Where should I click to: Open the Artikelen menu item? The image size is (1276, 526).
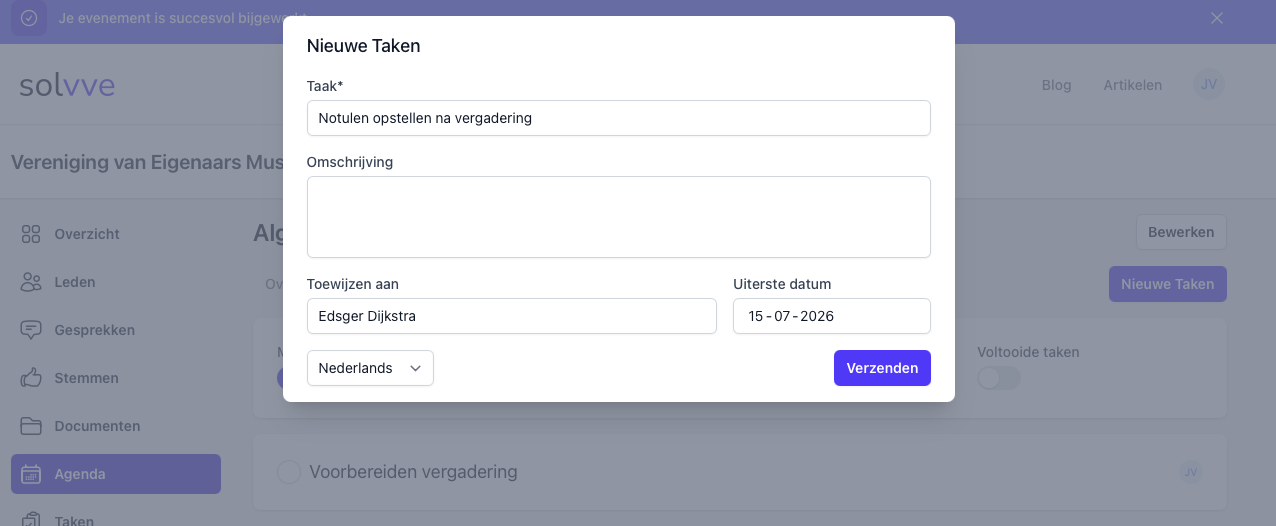pos(1132,85)
